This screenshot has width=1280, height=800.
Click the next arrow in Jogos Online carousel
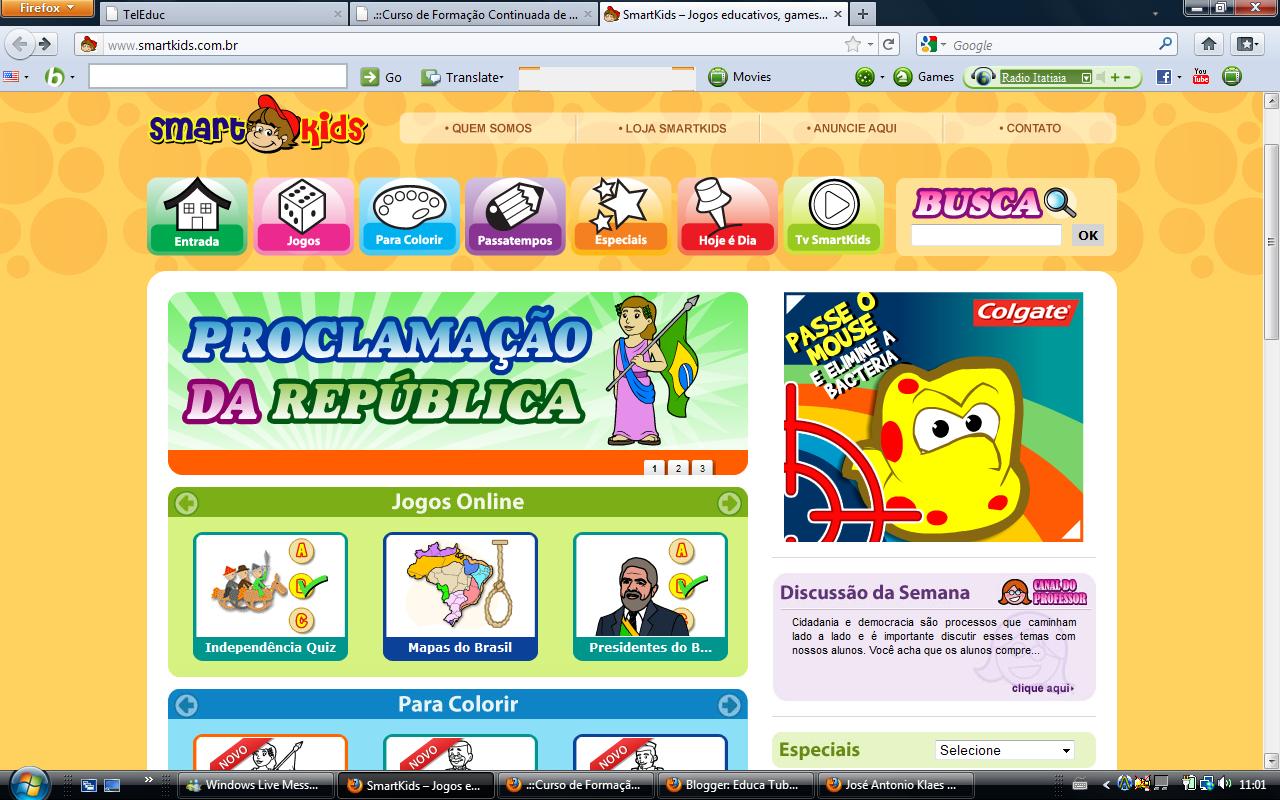(729, 502)
